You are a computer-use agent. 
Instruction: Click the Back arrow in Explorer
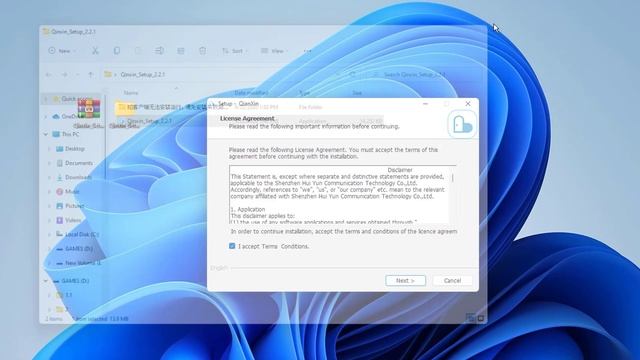(x=49, y=75)
